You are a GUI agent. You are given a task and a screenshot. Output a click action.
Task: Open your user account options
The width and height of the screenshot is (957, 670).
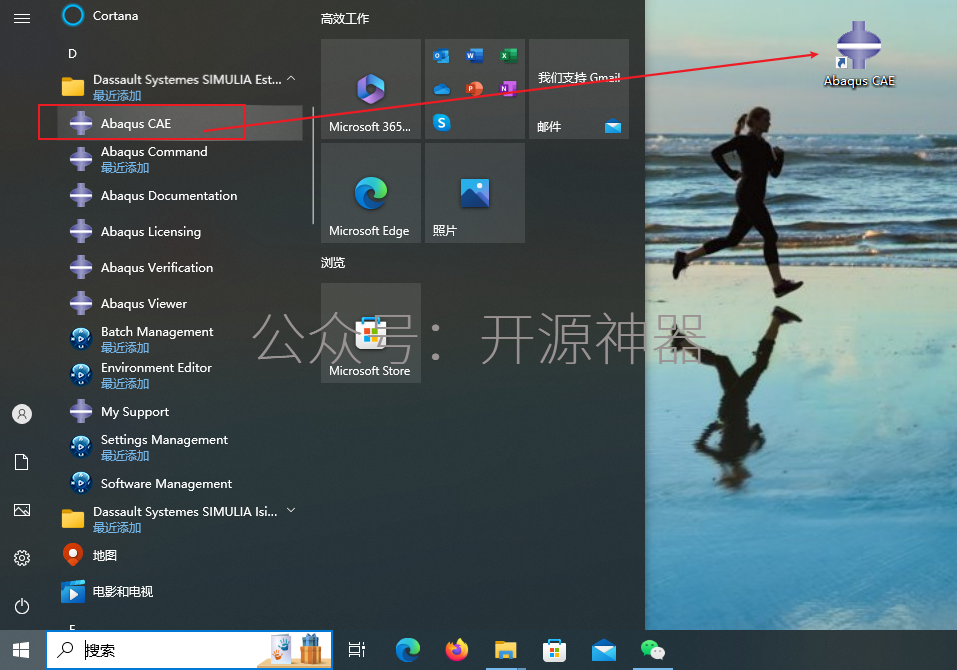click(x=21, y=413)
